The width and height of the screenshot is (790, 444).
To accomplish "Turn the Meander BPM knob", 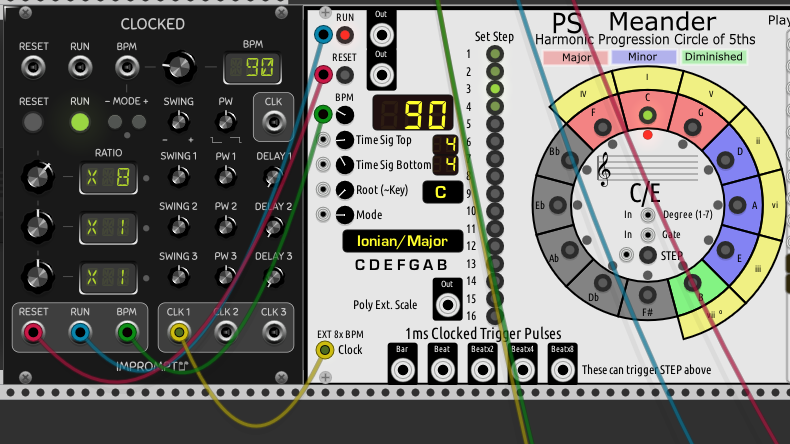I will click(x=345, y=115).
